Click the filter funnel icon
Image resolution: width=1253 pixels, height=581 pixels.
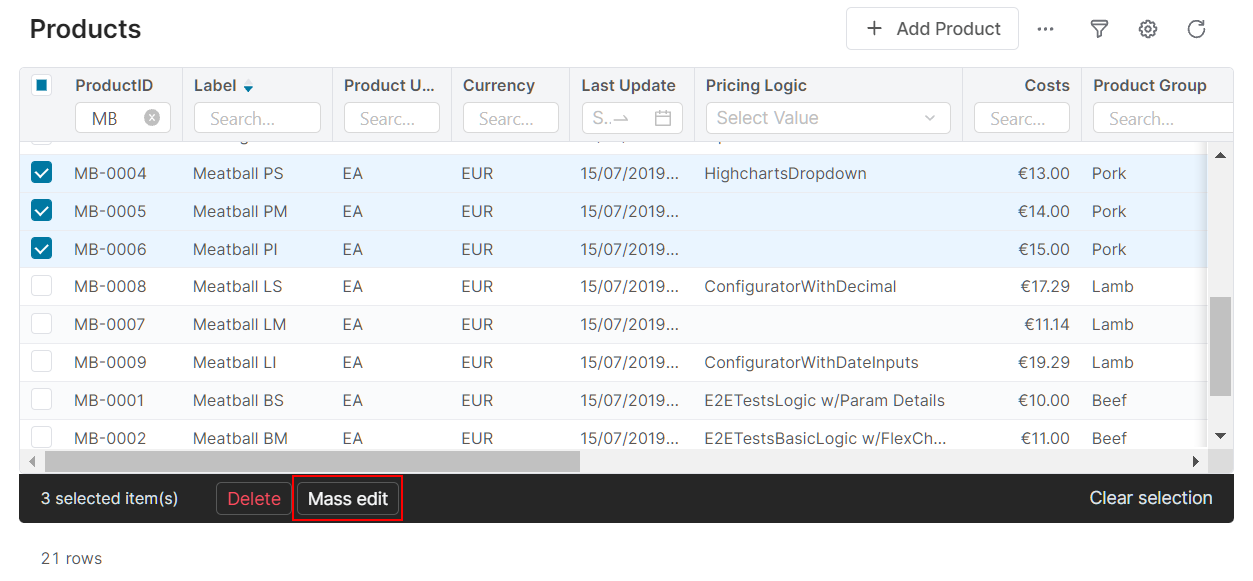point(1099,29)
